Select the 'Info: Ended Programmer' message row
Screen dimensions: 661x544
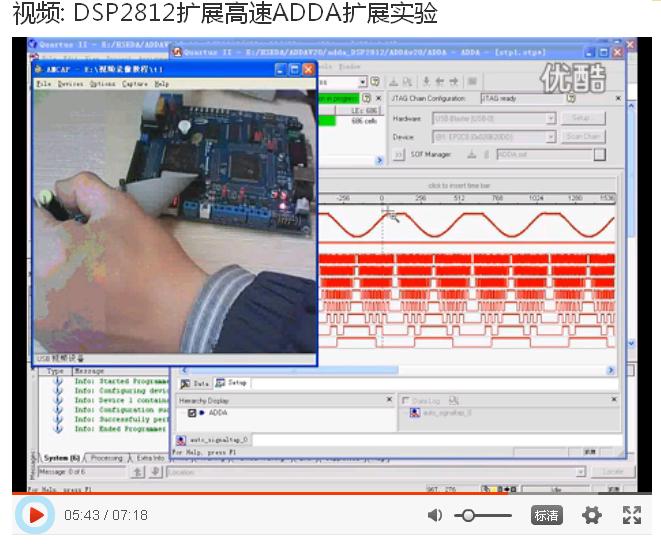coord(120,429)
